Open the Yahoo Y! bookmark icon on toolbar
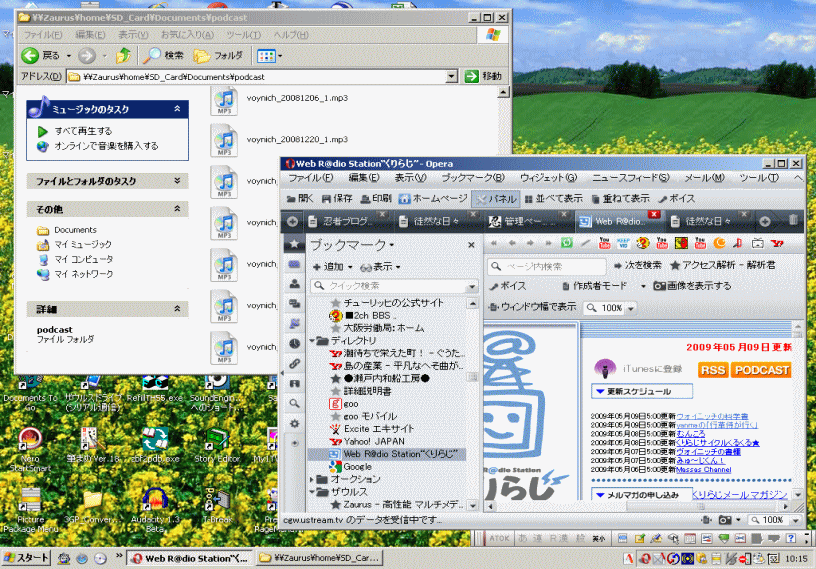The height and width of the screenshot is (569, 816). coord(777,243)
